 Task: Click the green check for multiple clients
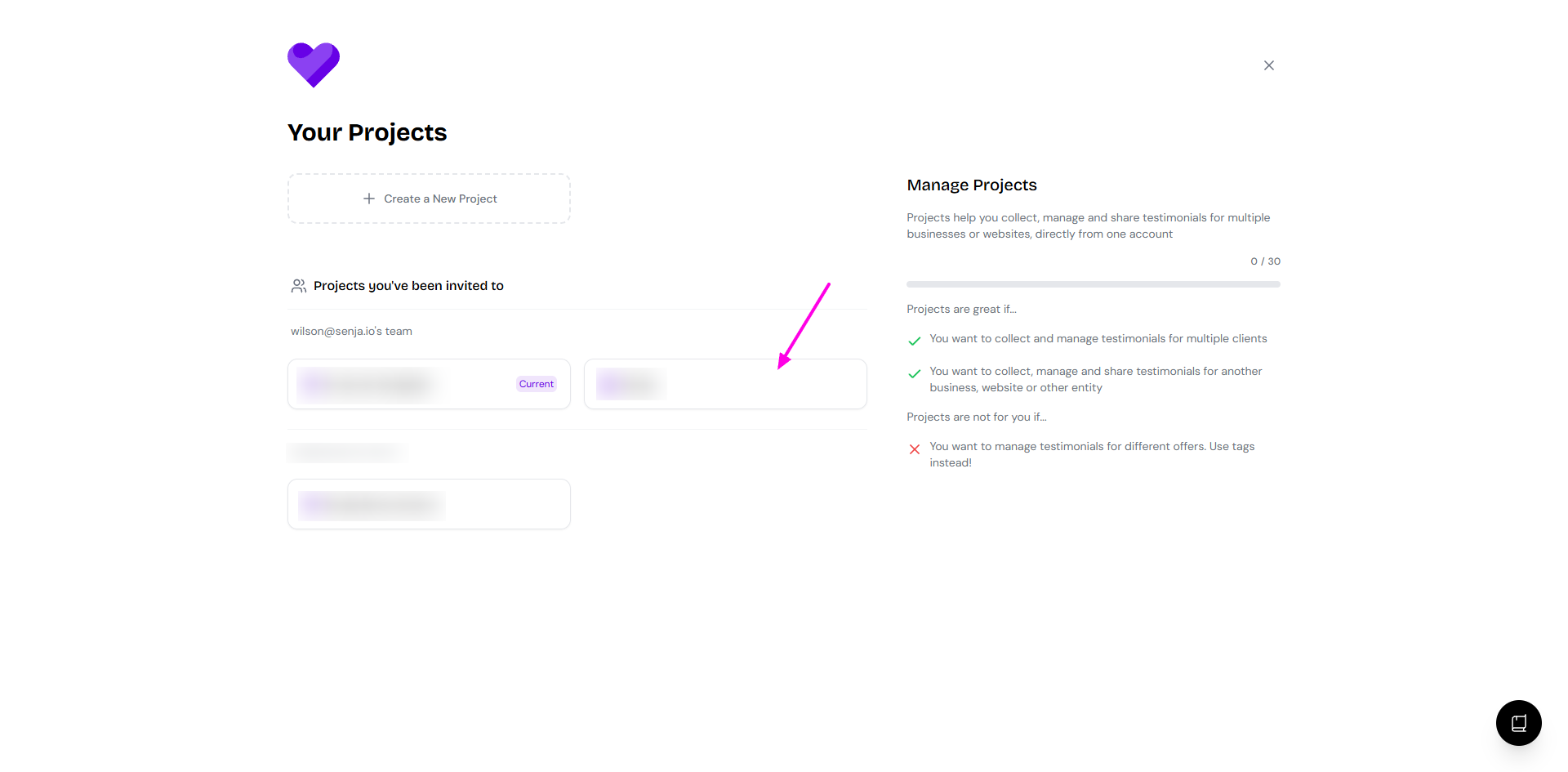click(x=915, y=341)
